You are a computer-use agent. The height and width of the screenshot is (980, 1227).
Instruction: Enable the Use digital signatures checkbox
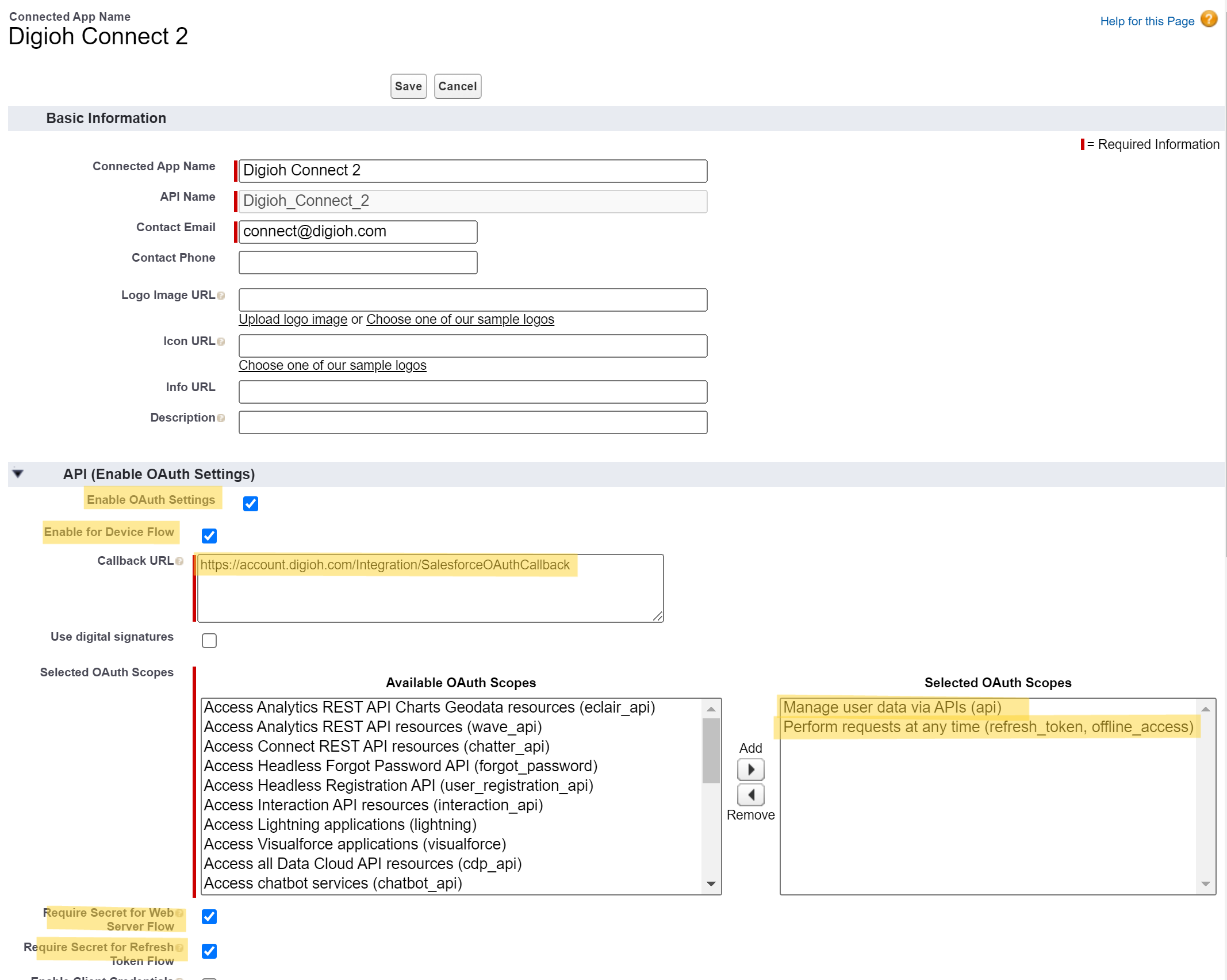(209, 640)
